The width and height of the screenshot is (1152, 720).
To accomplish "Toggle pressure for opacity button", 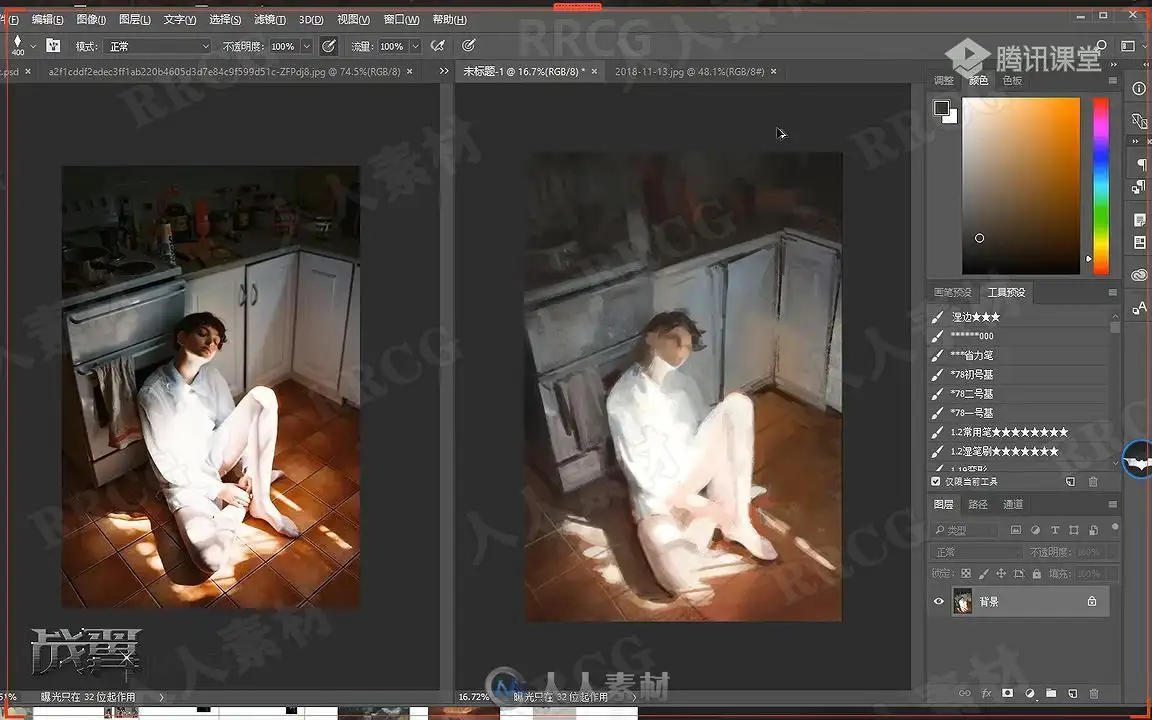I will click(x=329, y=46).
